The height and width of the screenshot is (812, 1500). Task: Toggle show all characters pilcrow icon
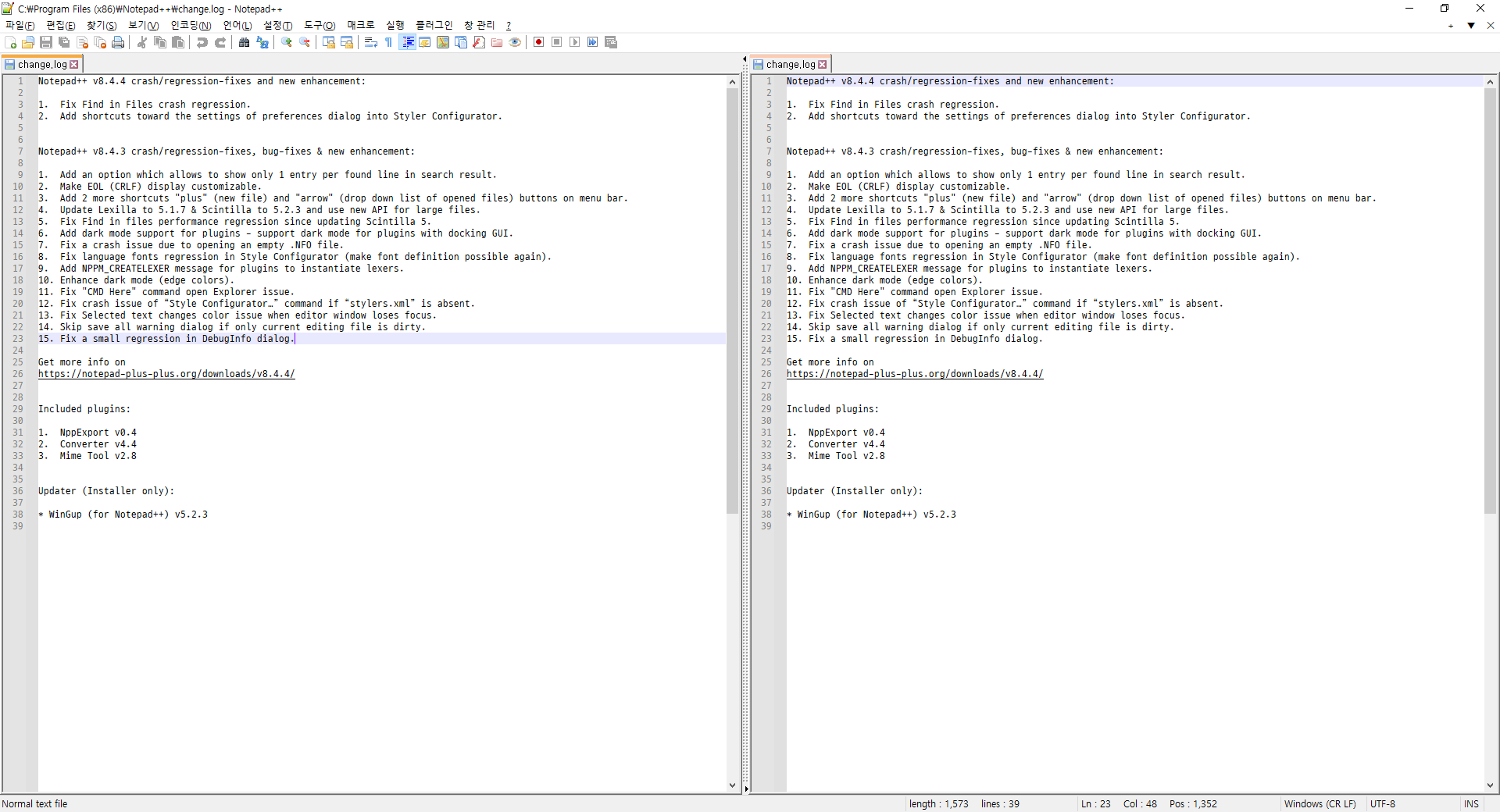click(389, 42)
